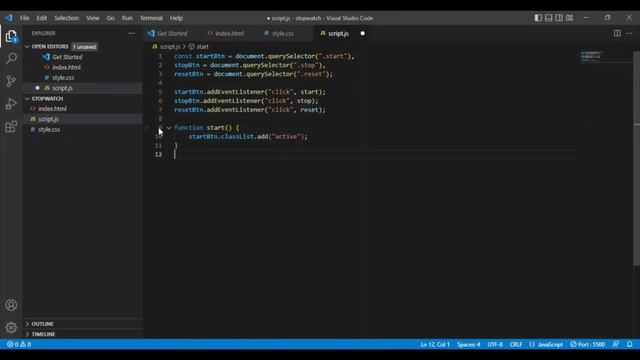Open Customize Layout icon
640x360 pixels.
coord(569,18)
